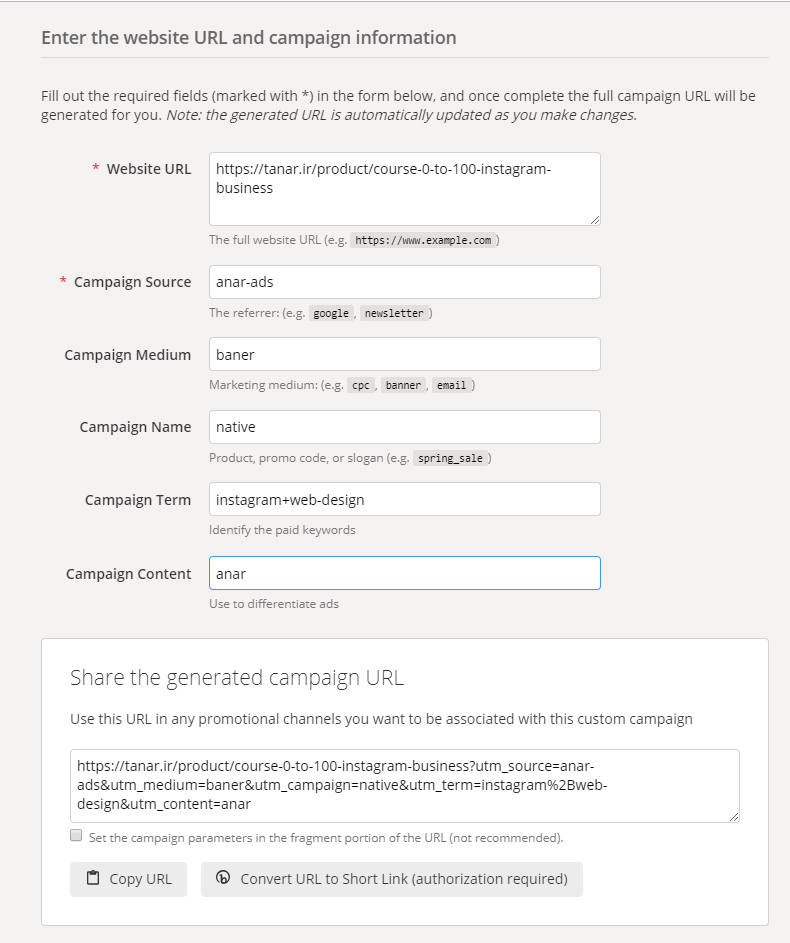Click the Bitly icon on the short link button
Viewport: 790px width, 943px height.
223,879
